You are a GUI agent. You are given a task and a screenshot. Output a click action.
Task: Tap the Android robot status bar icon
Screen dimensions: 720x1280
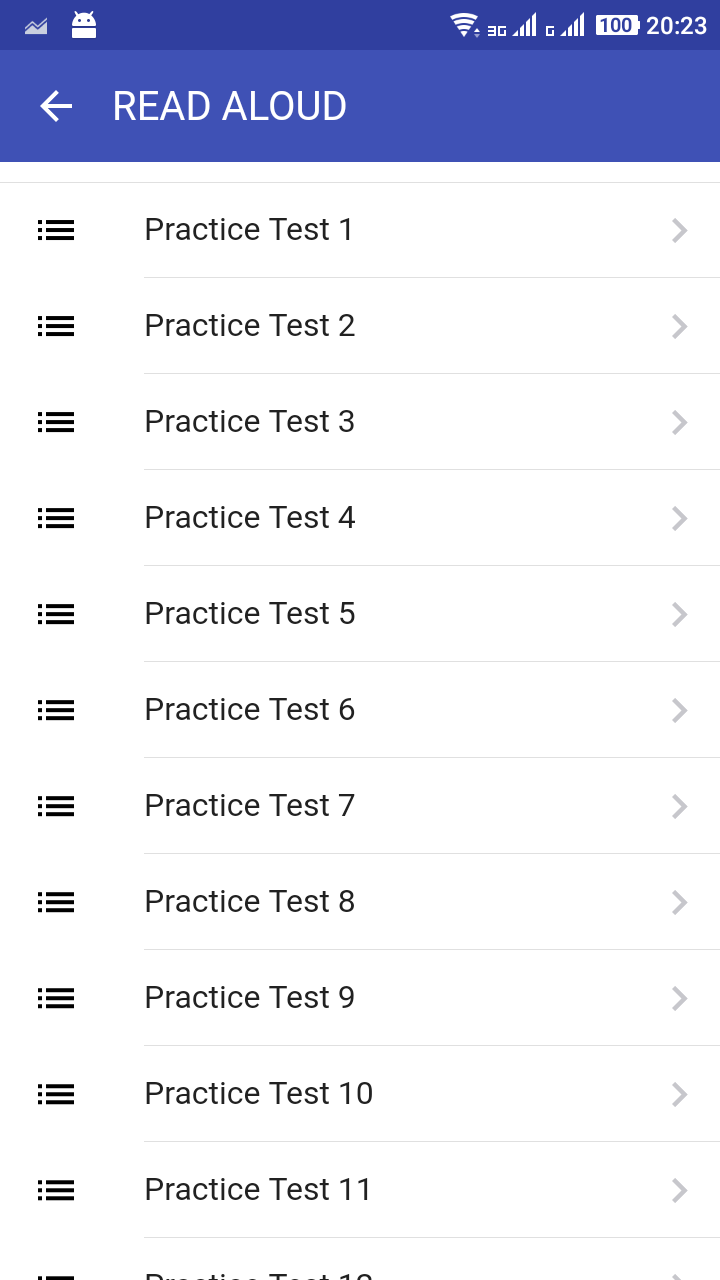[x=84, y=25]
